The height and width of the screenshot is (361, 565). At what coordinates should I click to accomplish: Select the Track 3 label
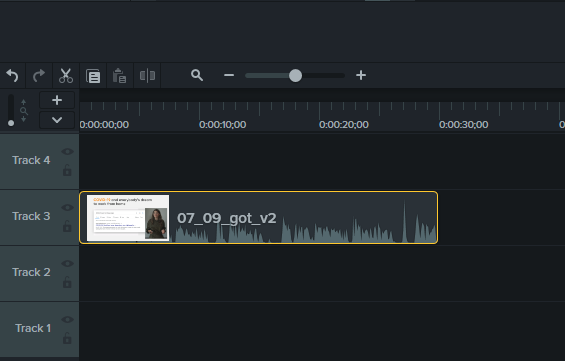31,216
